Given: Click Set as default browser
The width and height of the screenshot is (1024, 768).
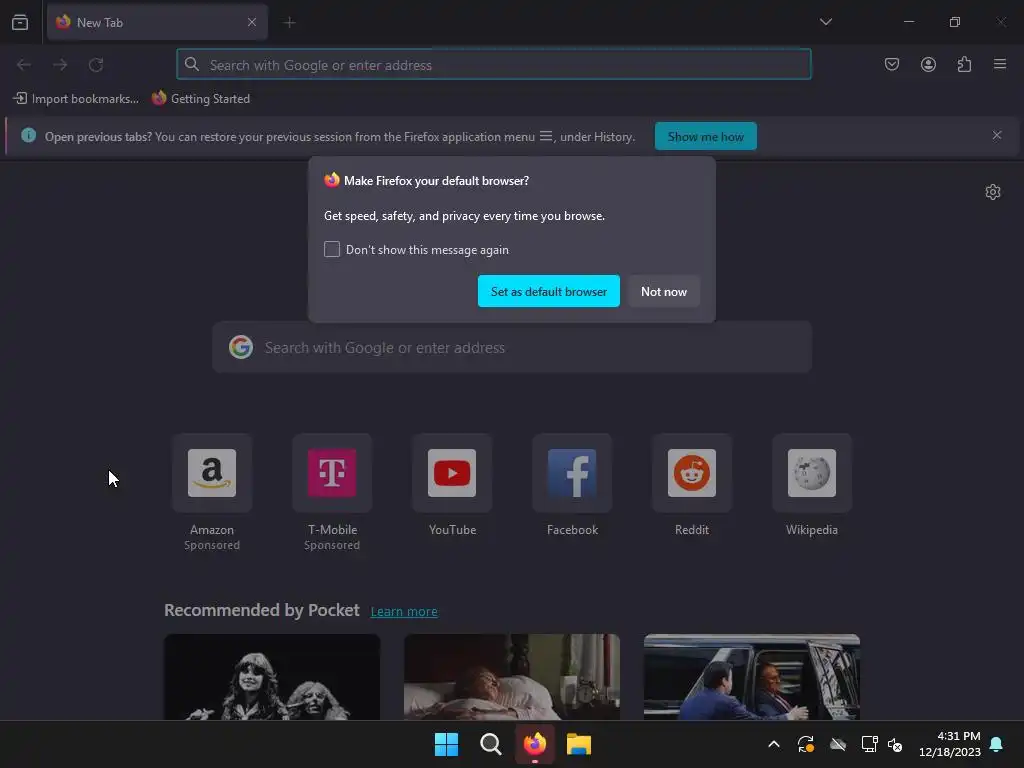Looking at the screenshot, I should pos(549,291).
